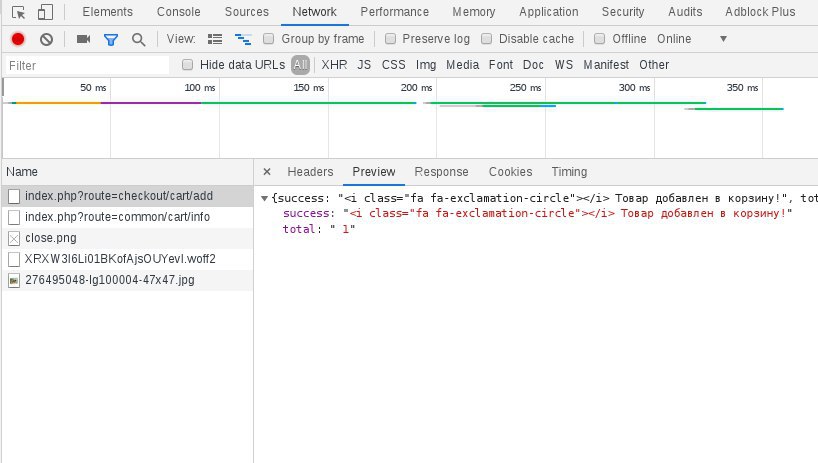Open the Audits tab
This screenshot has height=463, width=818.
(685, 11)
